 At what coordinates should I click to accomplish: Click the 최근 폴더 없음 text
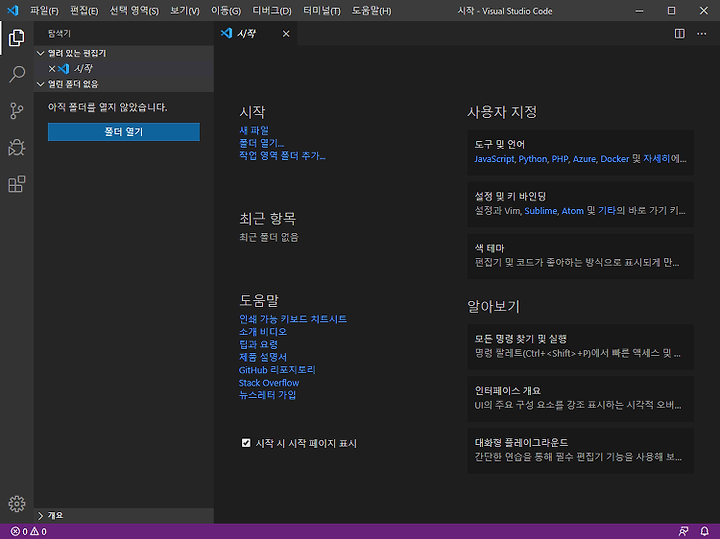click(269, 237)
